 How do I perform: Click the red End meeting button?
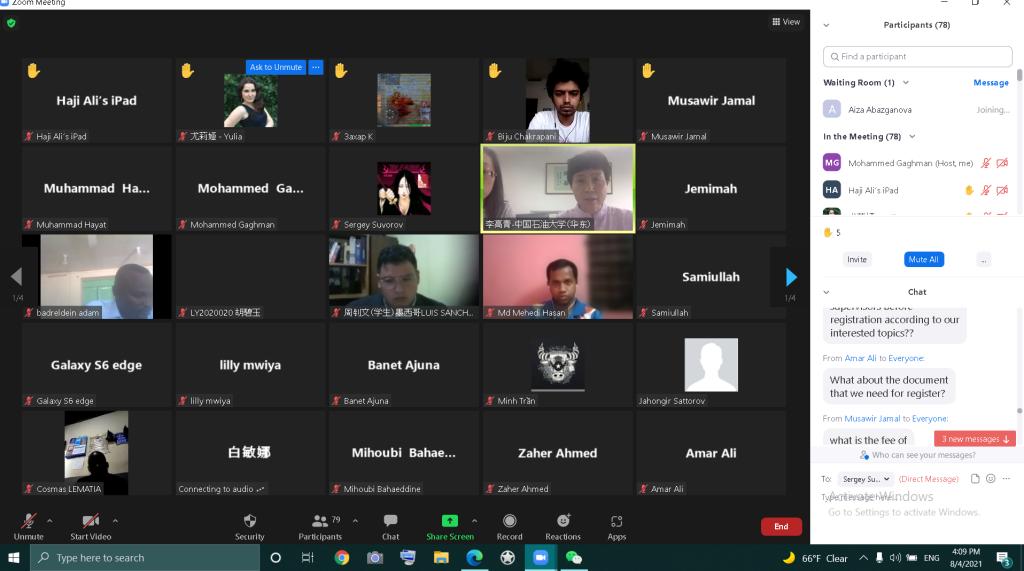coord(781,526)
